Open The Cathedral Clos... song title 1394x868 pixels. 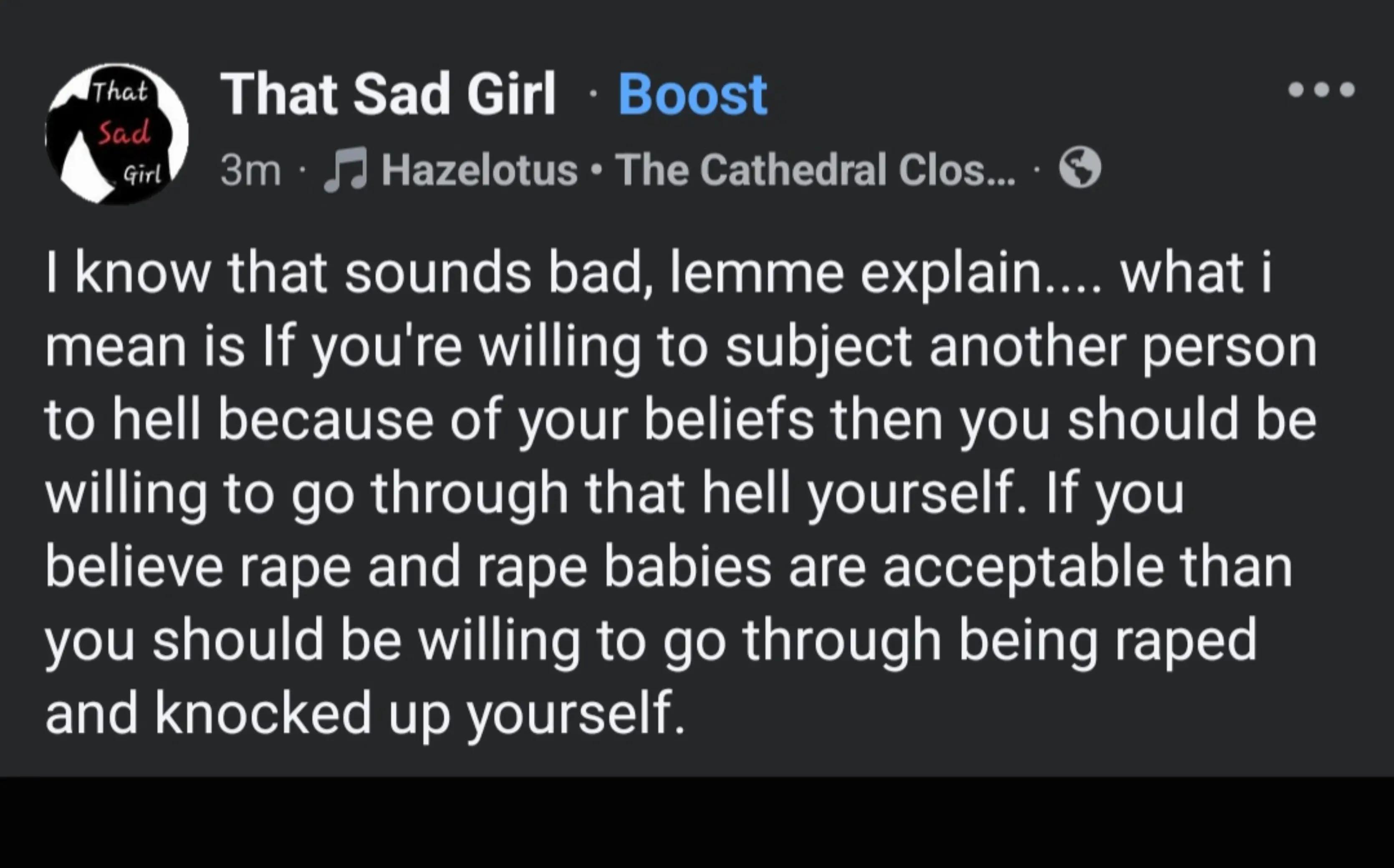click(815, 170)
